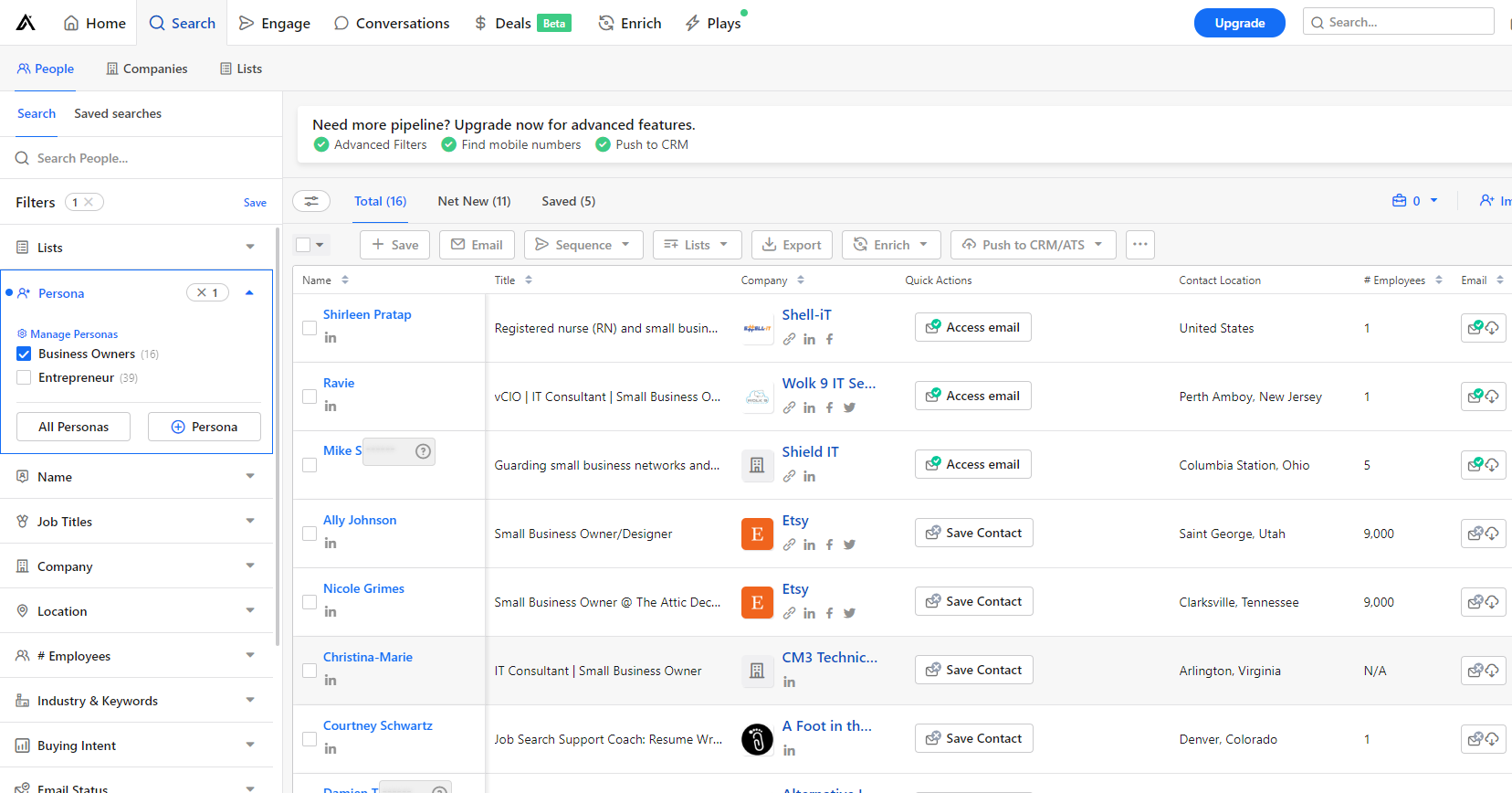Open the Push to CRM/ATS dropdown
This screenshot has width=1512, height=793.
[1034, 245]
